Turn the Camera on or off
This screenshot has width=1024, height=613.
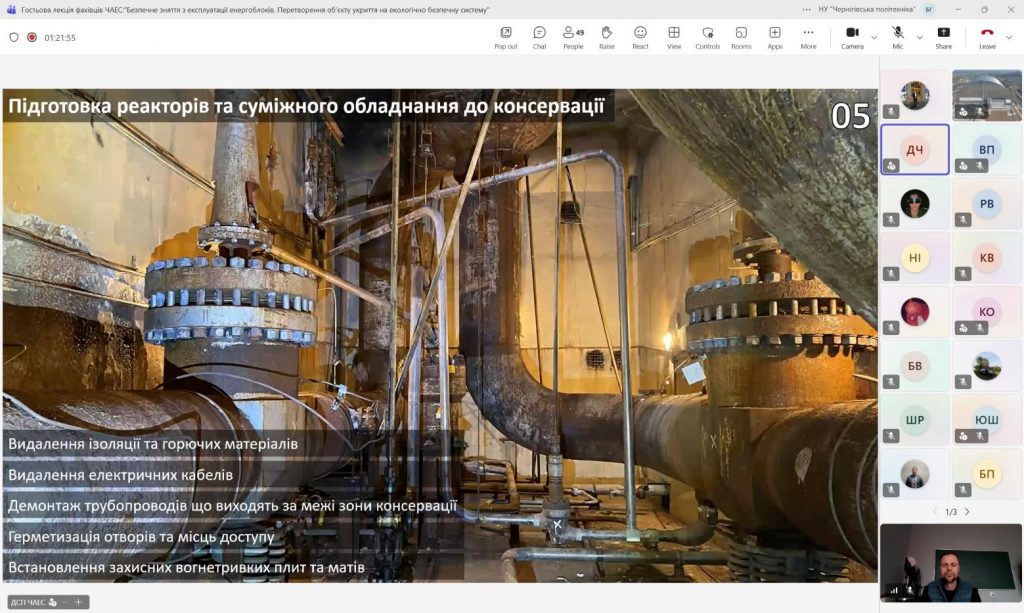[852, 37]
